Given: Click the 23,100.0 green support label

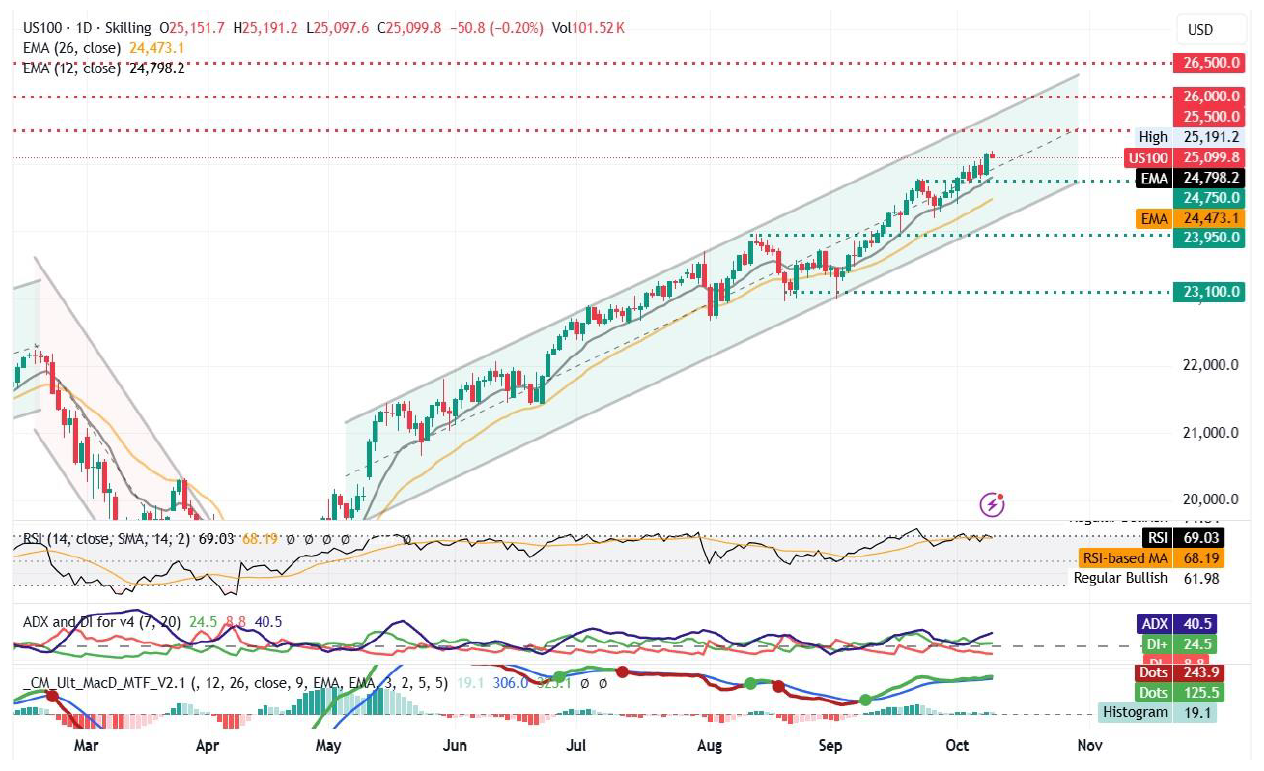Looking at the screenshot, I should click(1210, 292).
